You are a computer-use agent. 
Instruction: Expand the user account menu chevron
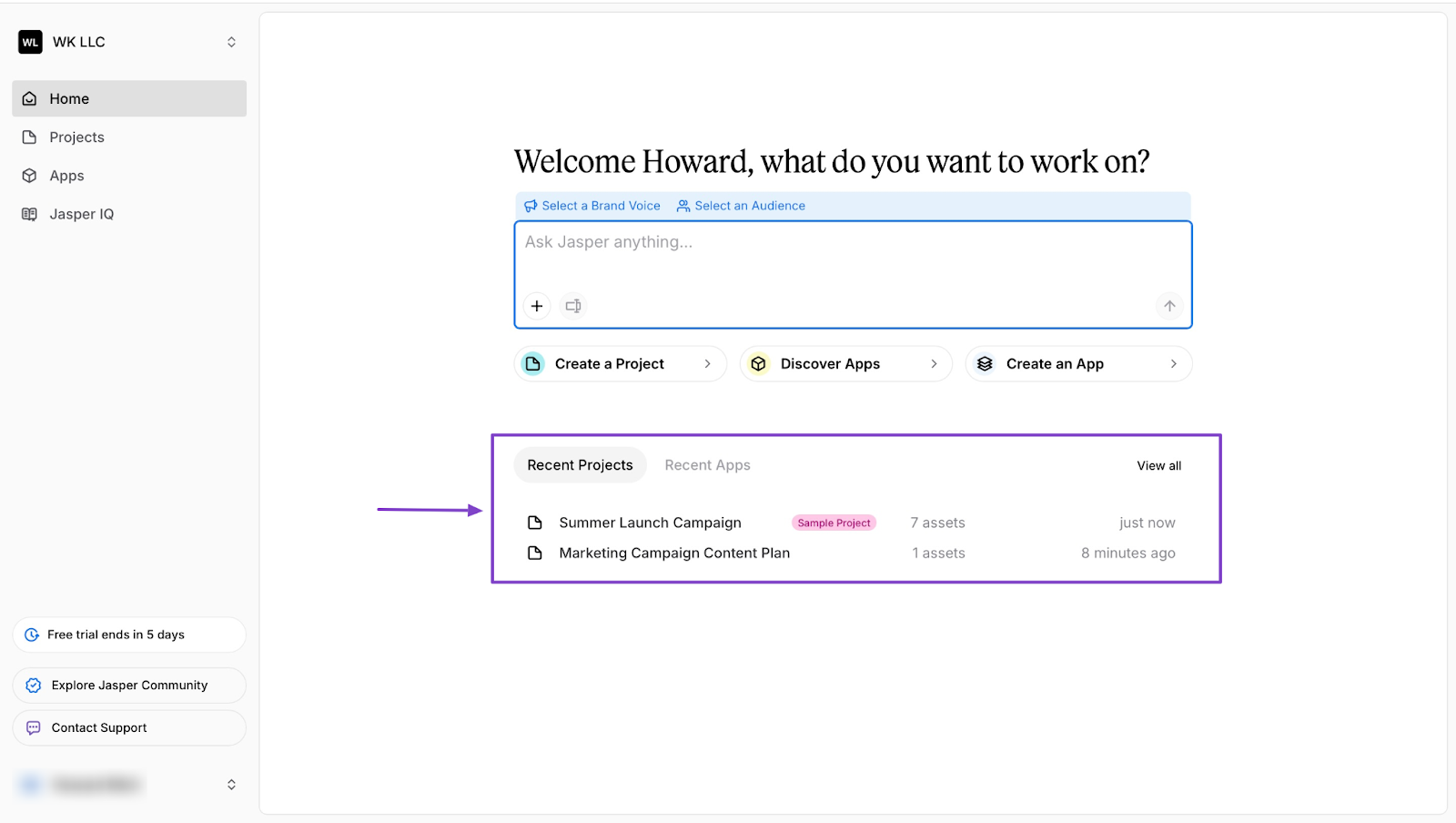pyautogui.click(x=231, y=785)
